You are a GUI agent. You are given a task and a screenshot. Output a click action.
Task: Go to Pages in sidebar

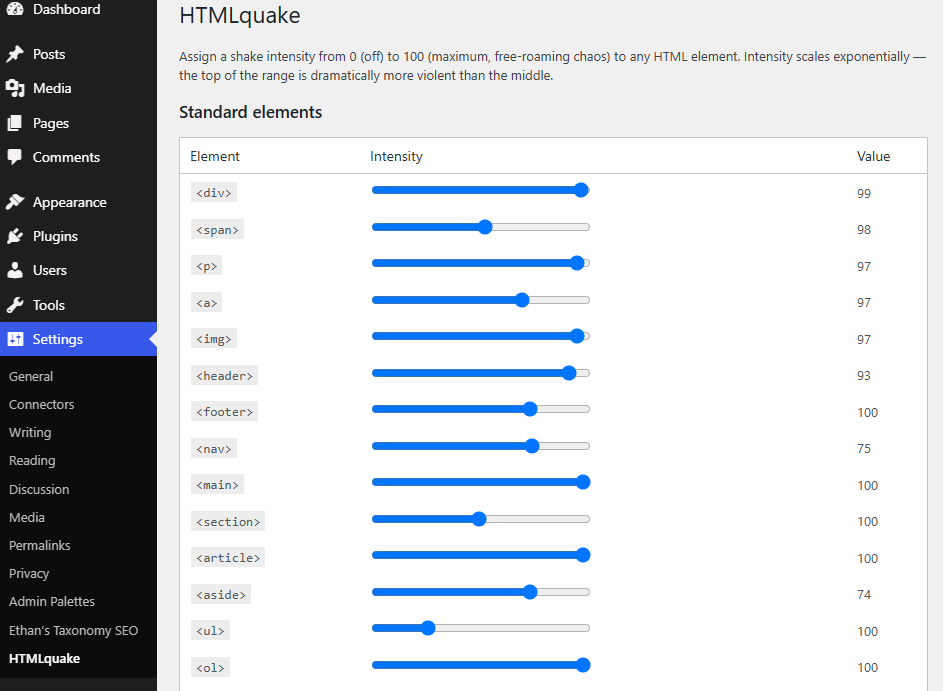78,123
